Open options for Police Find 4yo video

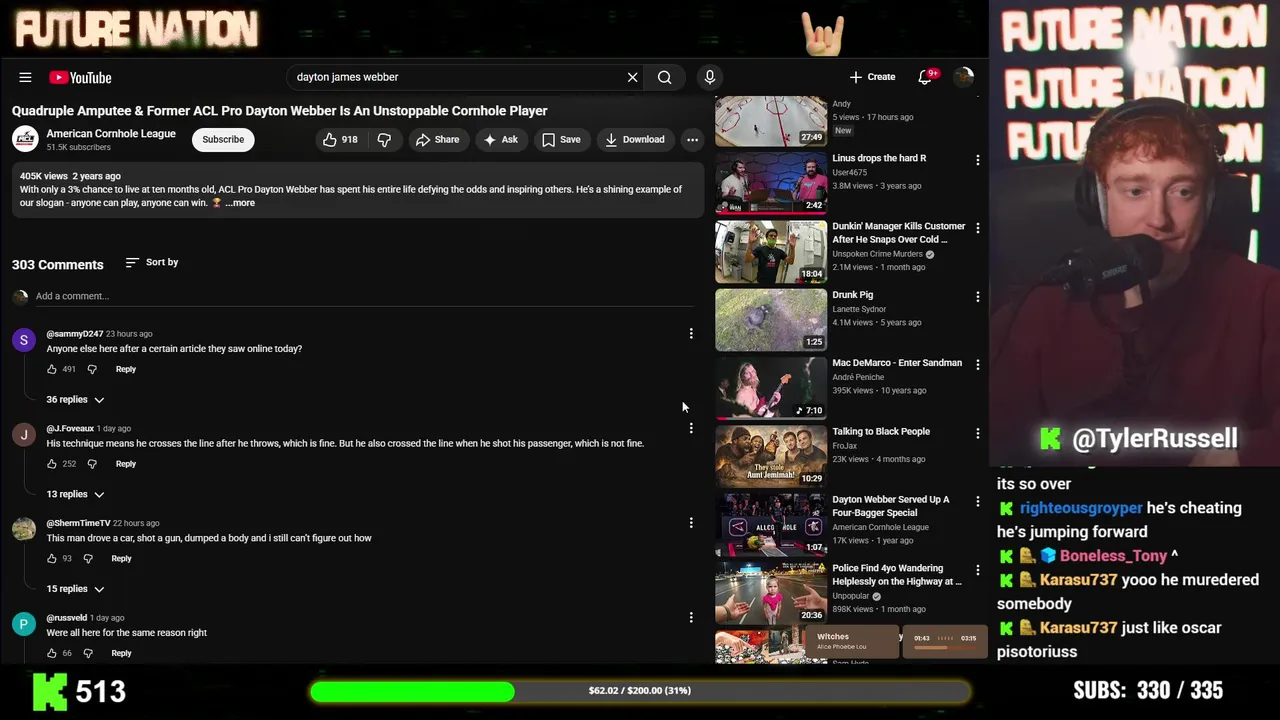(x=978, y=570)
